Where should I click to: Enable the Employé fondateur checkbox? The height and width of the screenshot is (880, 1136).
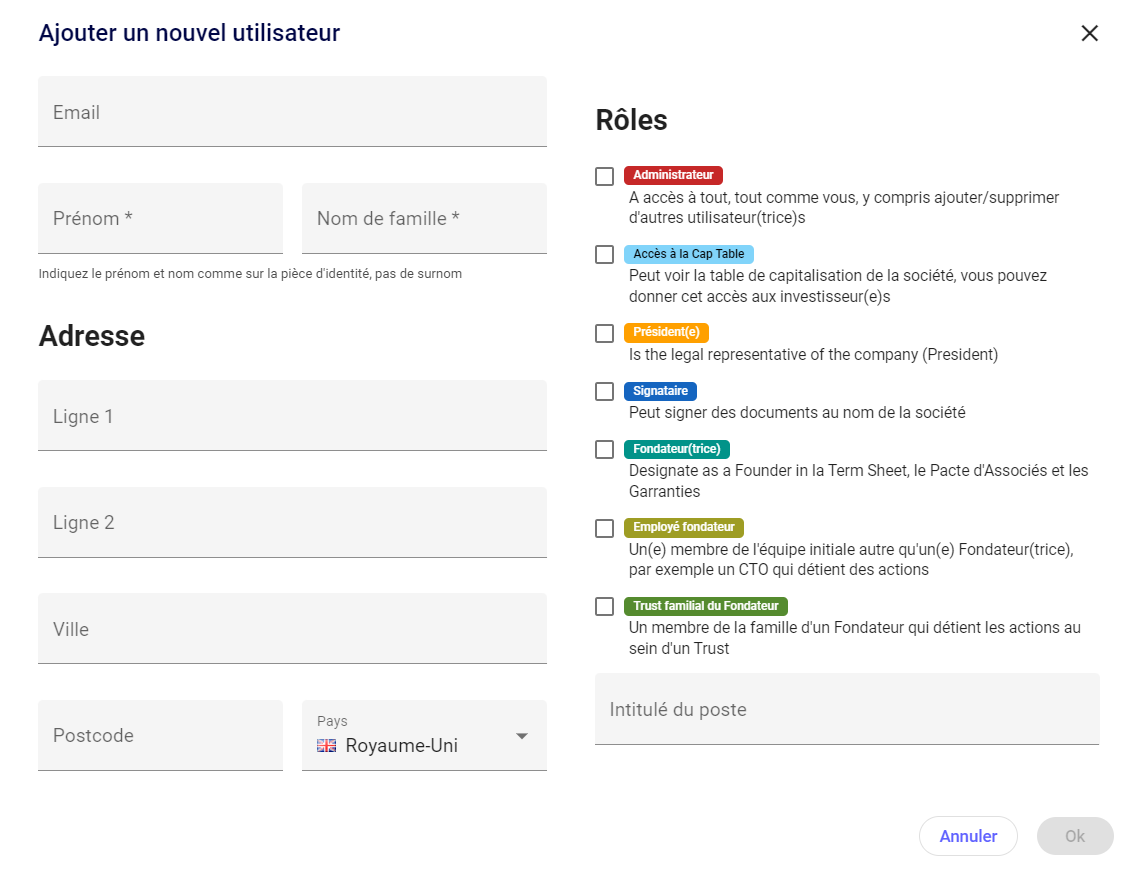point(604,528)
